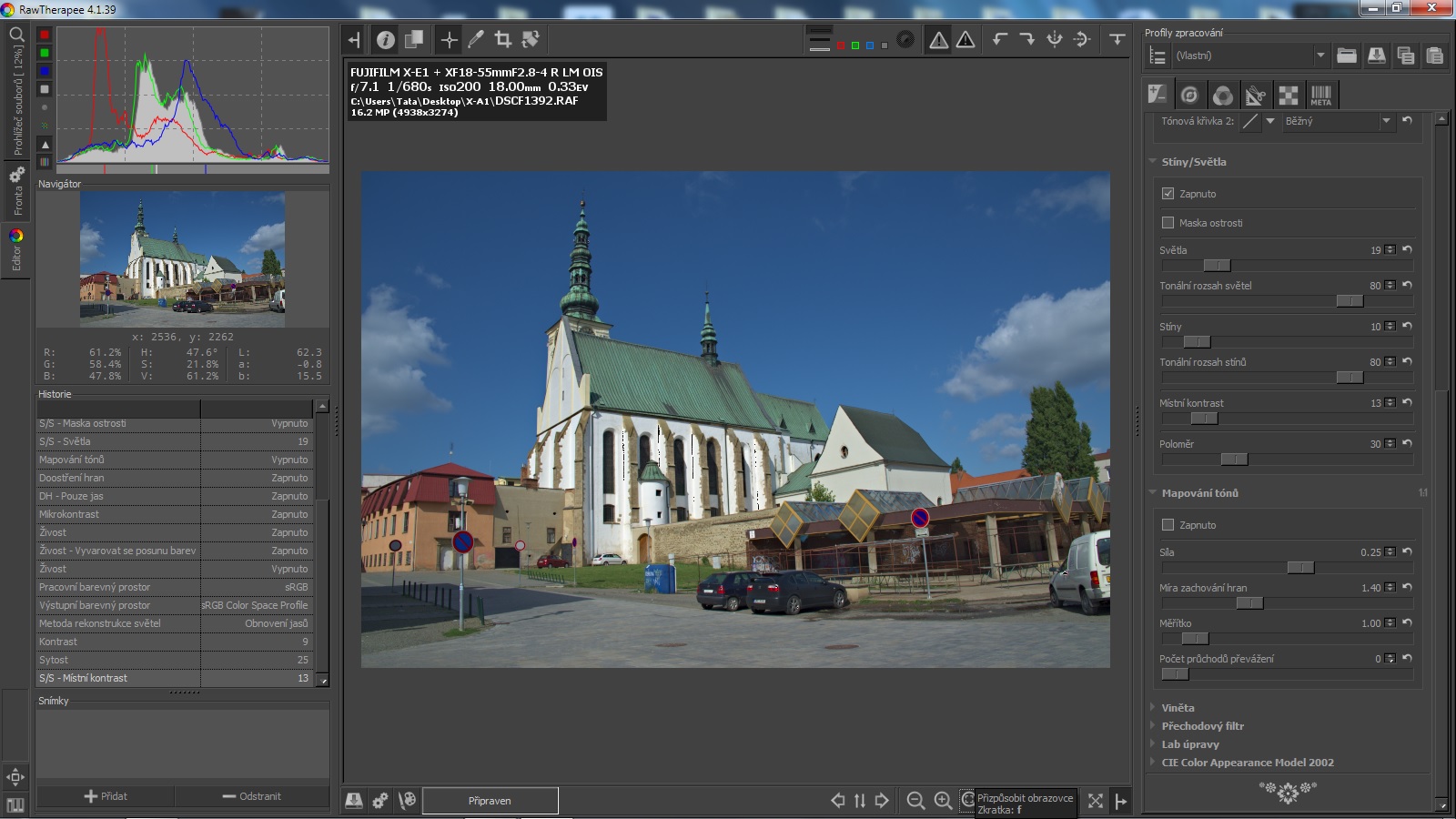Click the Odstranit snapshot button
This screenshot has width=1456, height=819.
click(252, 796)
